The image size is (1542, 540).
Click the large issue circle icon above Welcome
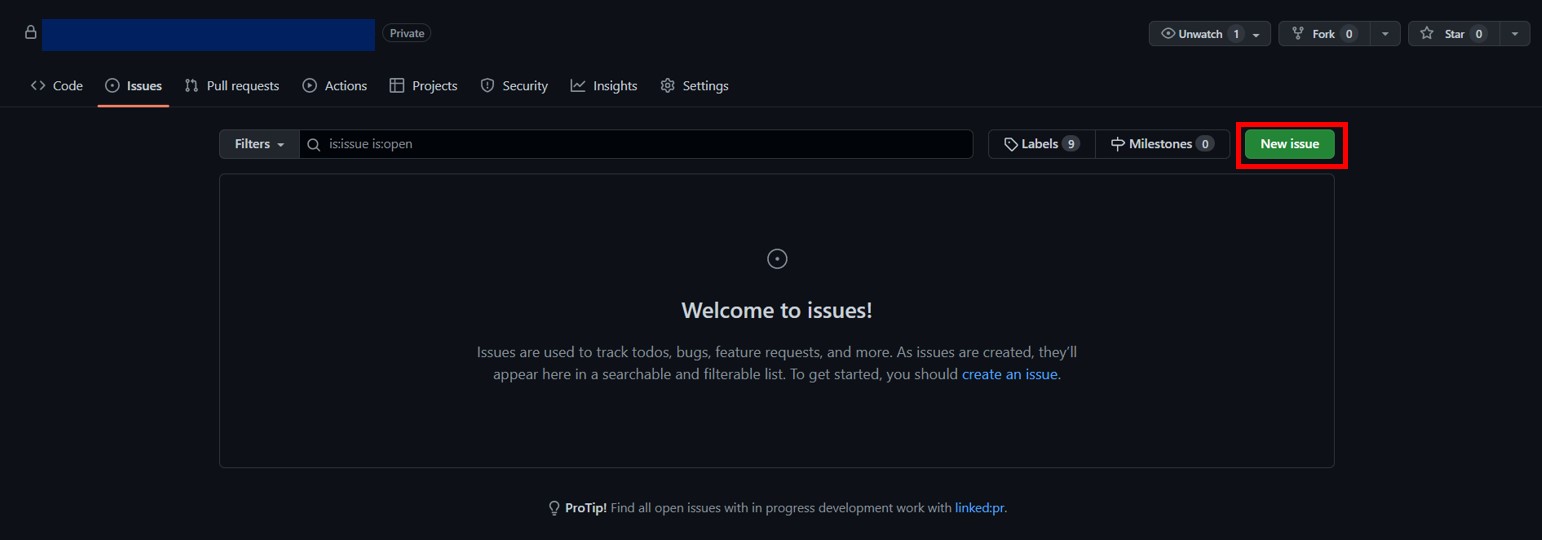tap(777, 259)
